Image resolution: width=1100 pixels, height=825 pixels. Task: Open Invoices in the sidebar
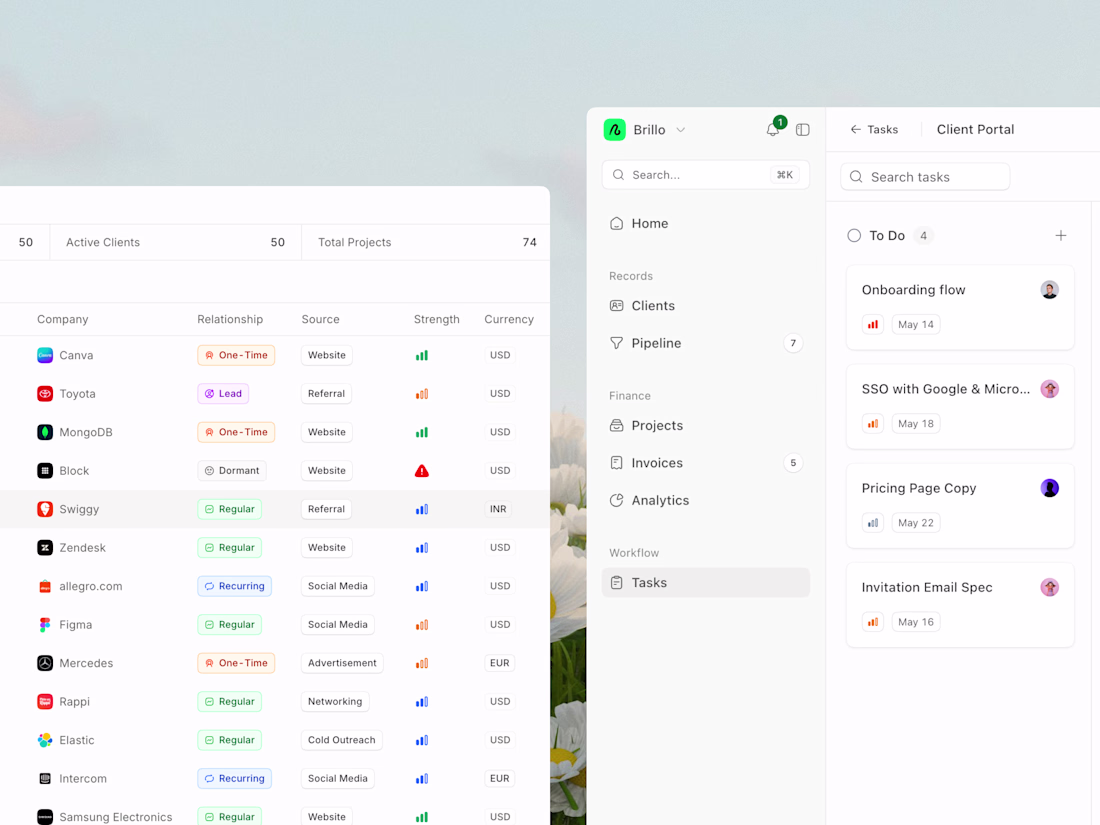(x=706, y=463)
